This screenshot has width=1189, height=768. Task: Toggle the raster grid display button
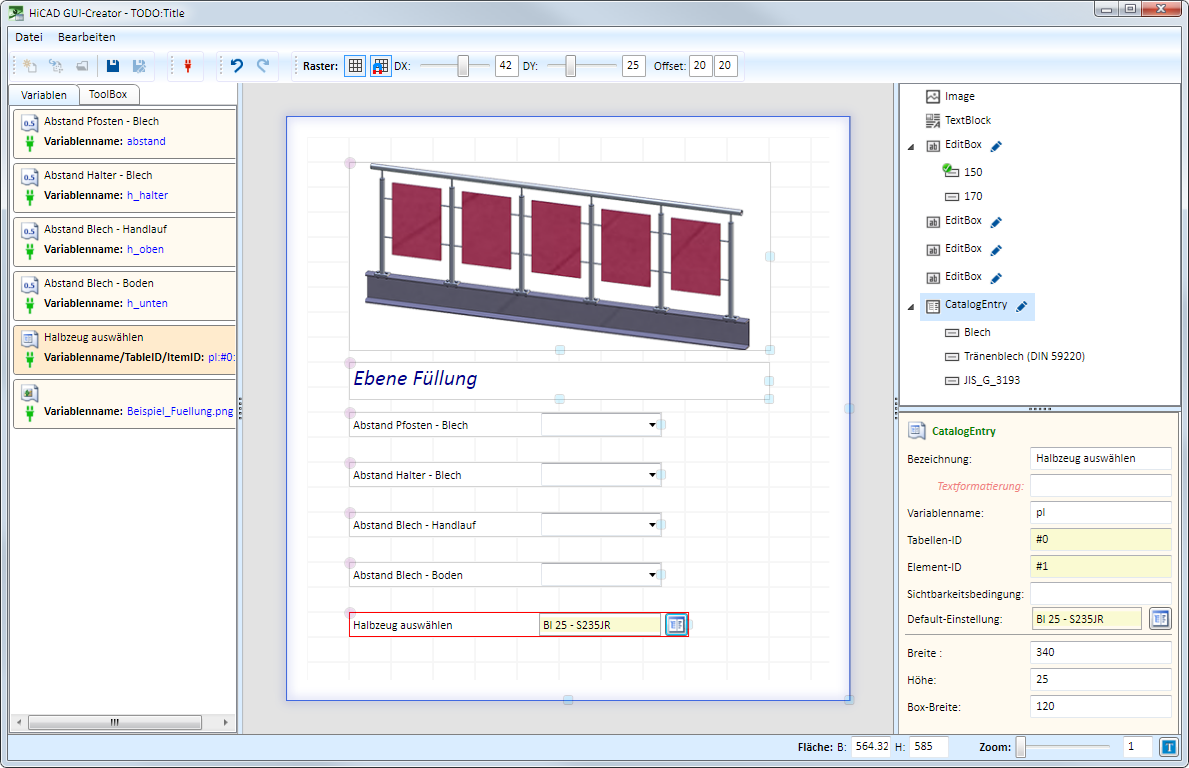[x=355, y=66]
